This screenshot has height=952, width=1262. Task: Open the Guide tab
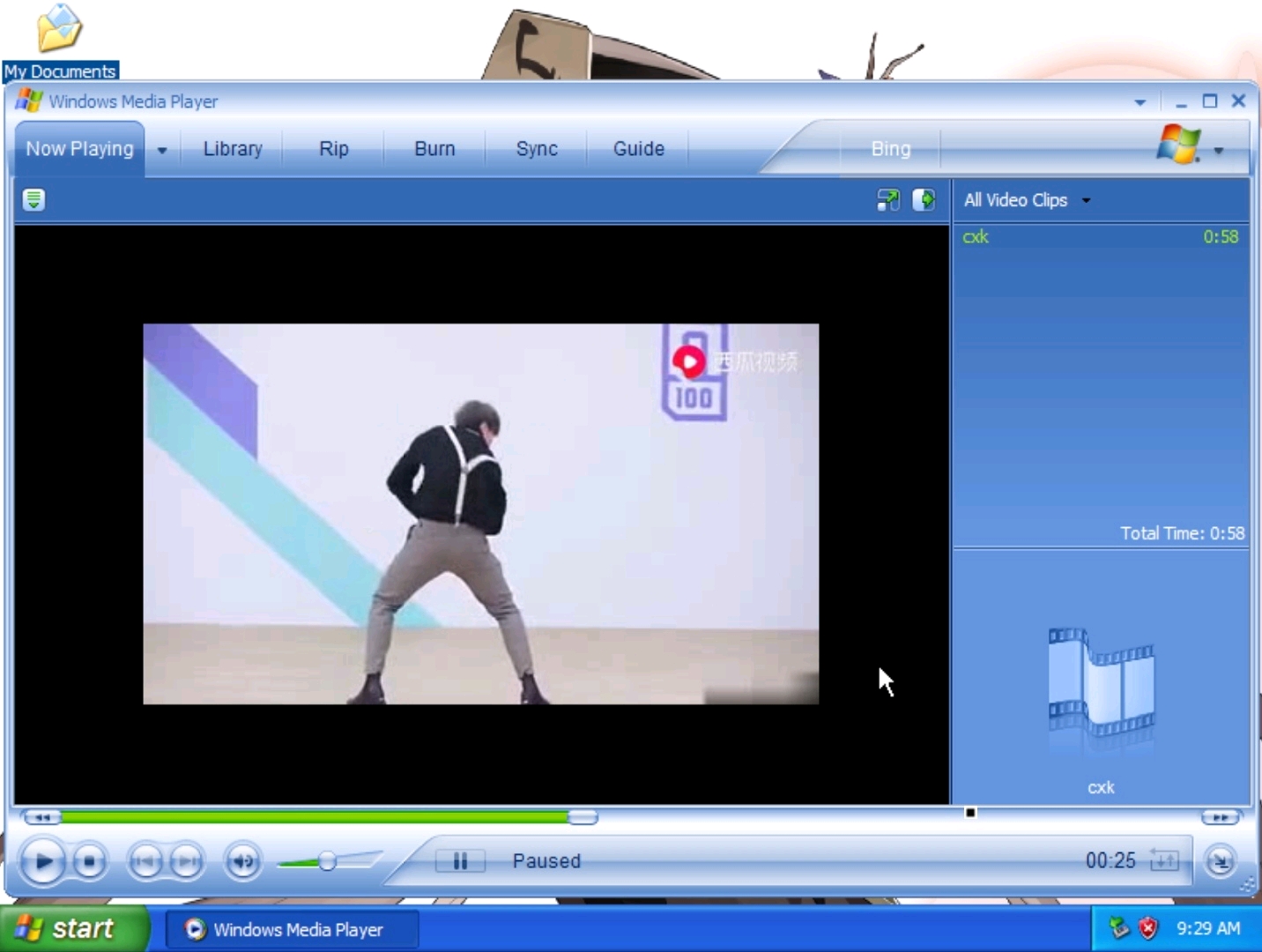coord(639,149)
